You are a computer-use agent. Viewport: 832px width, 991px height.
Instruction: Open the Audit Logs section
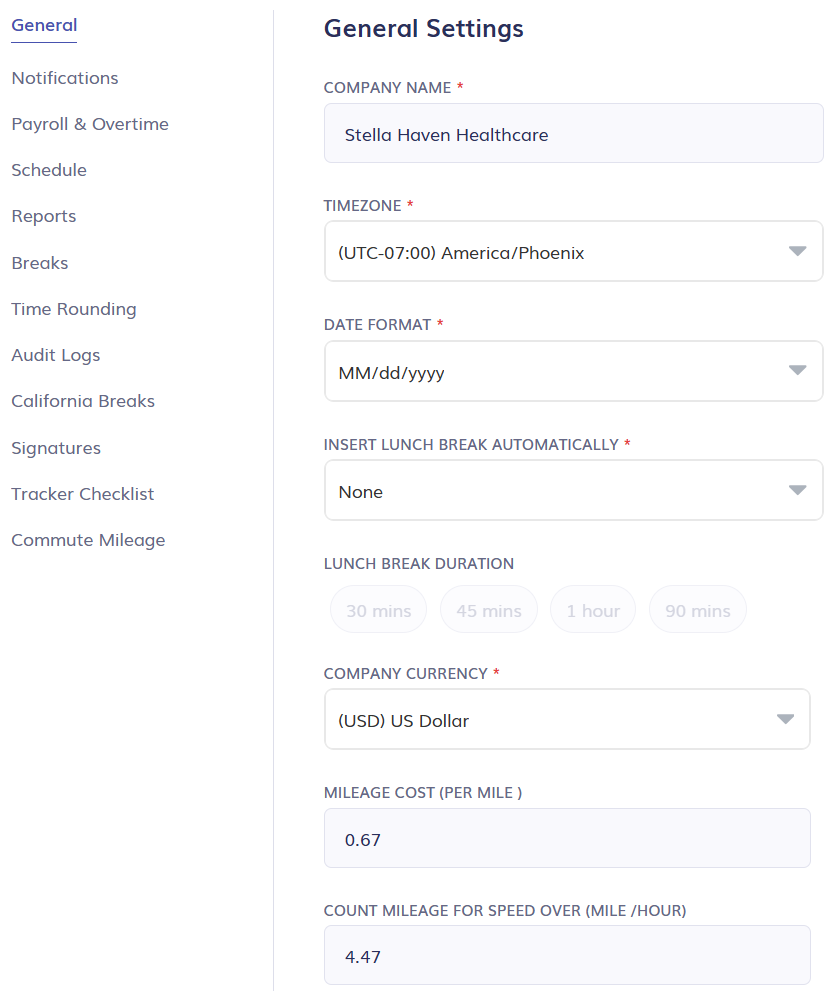coord(55,355)
